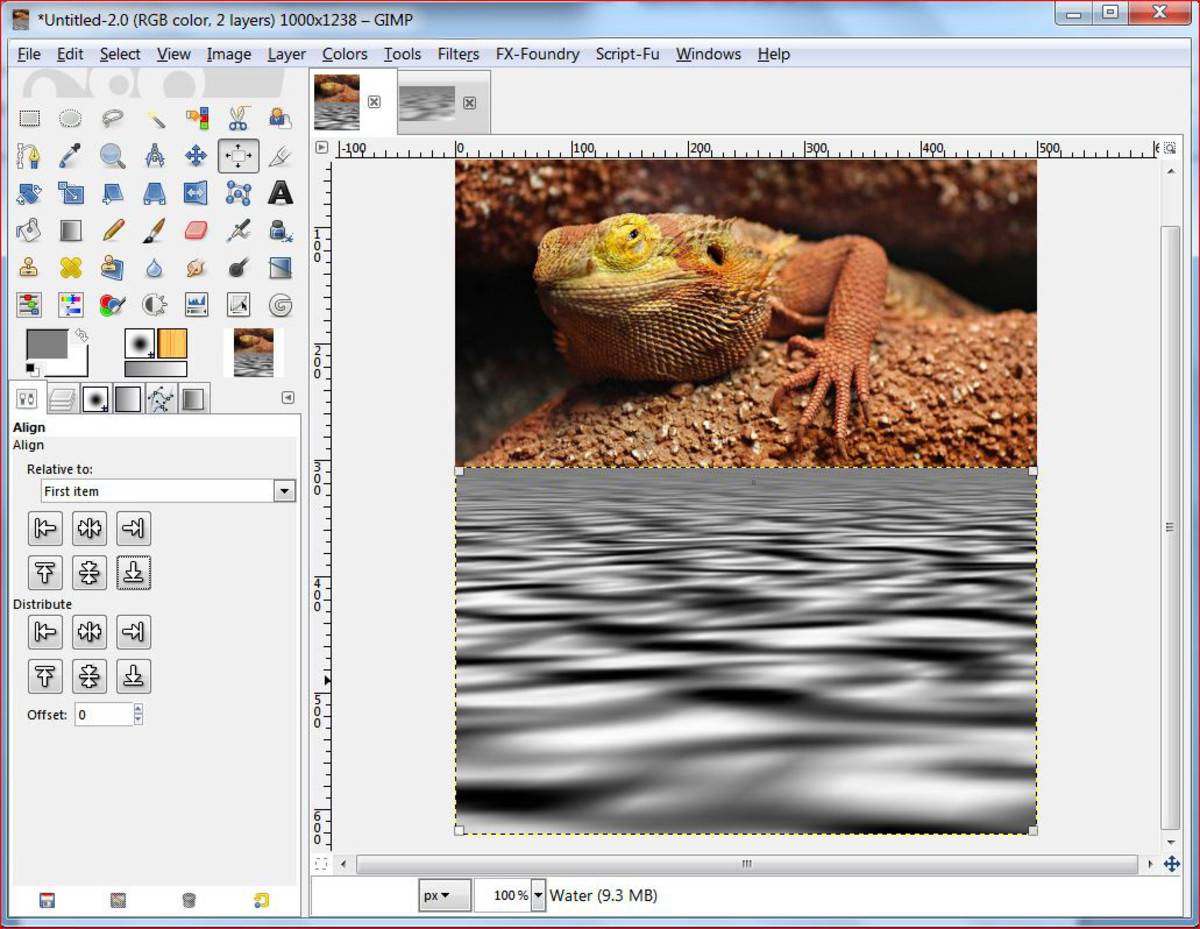Open the 100% zoom level dropdown
The width and height of the screenshot is (1200, 929).
pyautogui.click(x=537, y=895)
